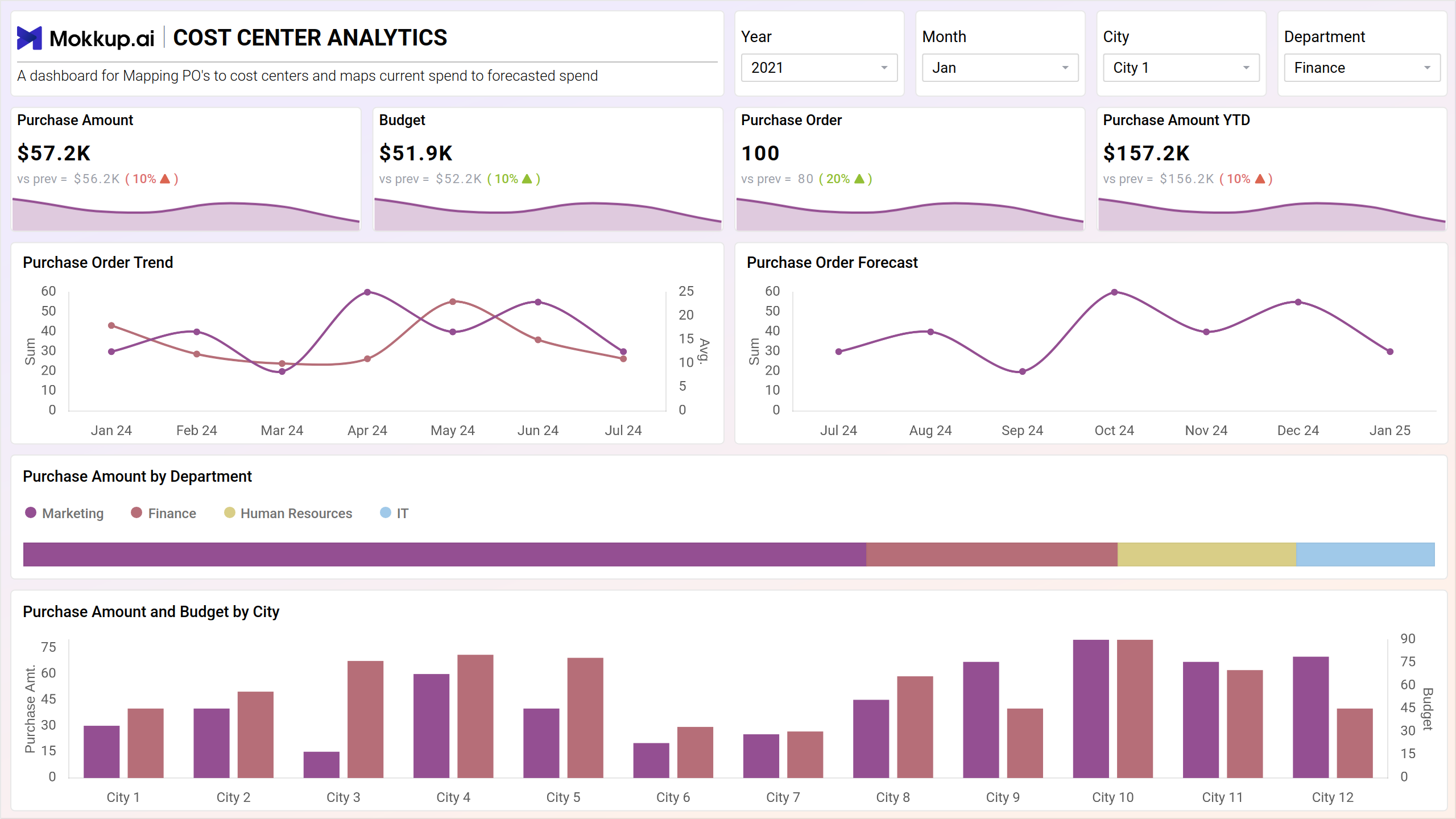Click the City 11 purple purchase amount bar
The width and height of the screenshot is (1456, 819).
tap(1201, 720)
